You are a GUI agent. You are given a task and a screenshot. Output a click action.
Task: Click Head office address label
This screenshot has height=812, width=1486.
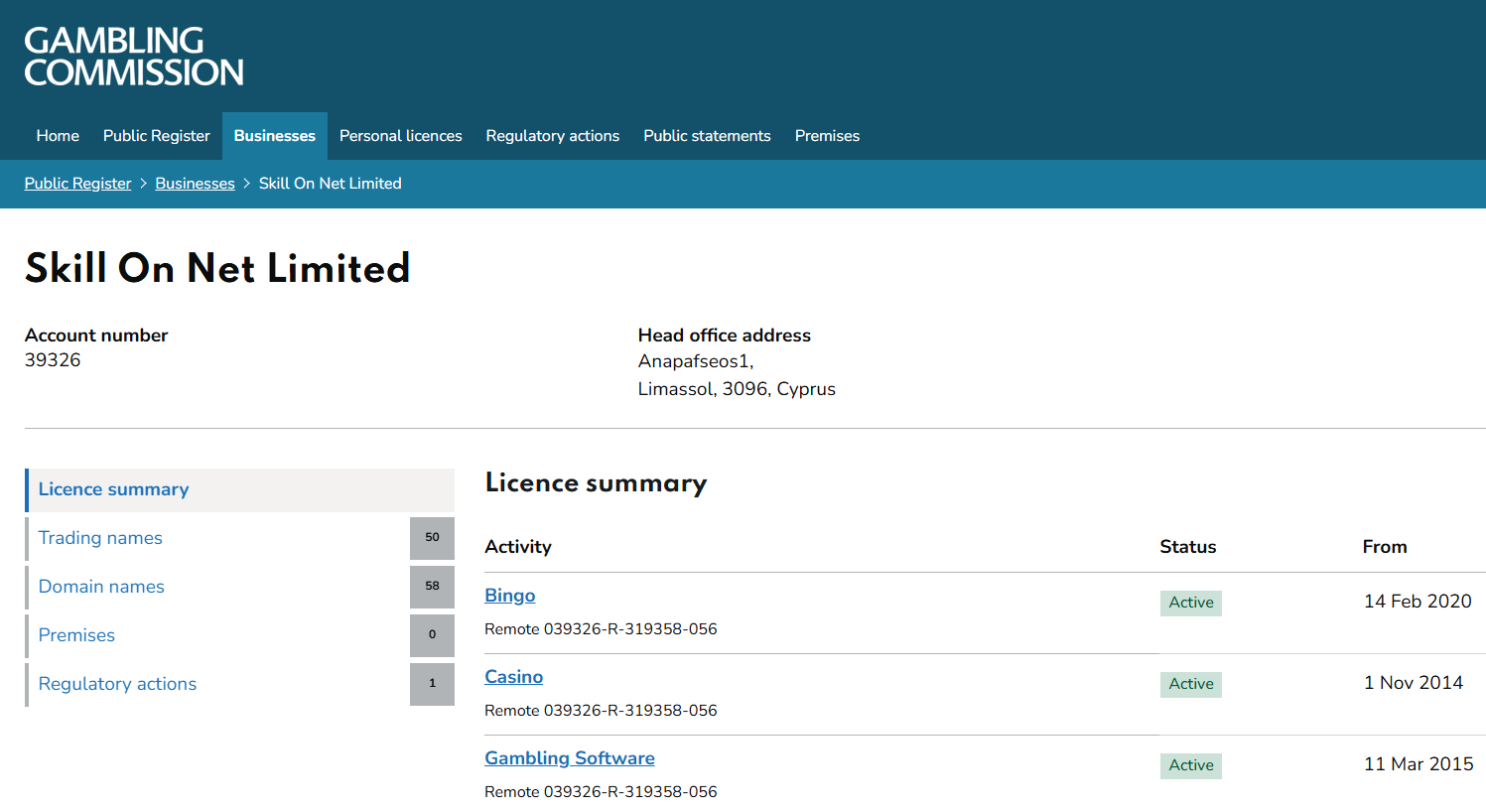tap(725, 336)
